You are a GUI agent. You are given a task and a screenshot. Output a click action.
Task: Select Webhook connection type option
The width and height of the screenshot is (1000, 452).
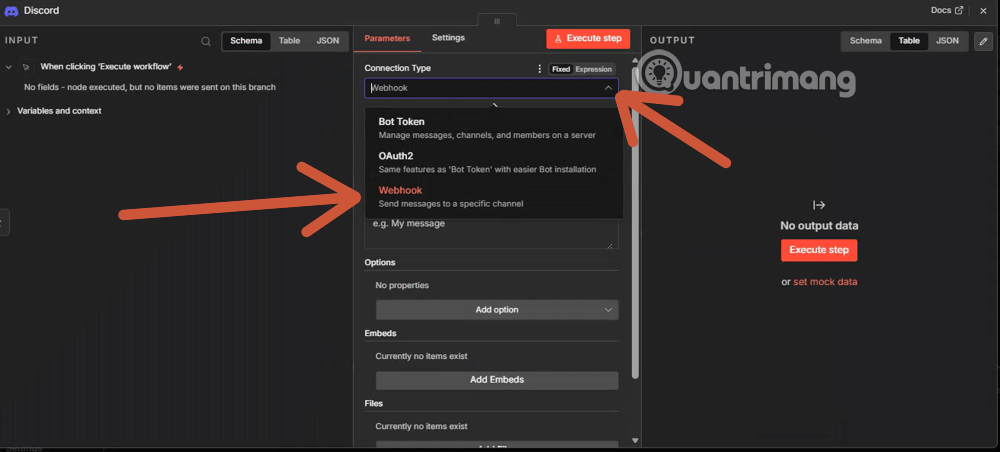(x=494, y=196)
